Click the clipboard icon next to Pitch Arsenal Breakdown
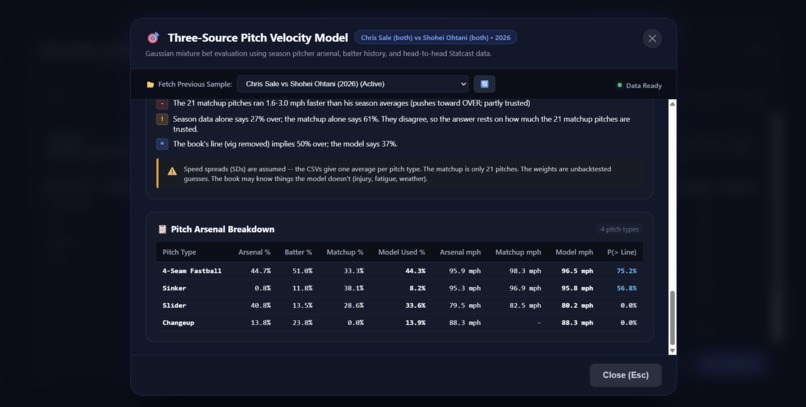The height and width of the screenshot is (407, 806). coord(162,229)
